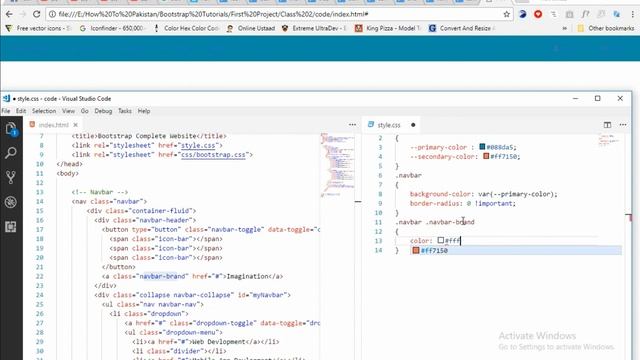
Task: Click the #088da5 primary-color swatch
Action: (482, 147)
